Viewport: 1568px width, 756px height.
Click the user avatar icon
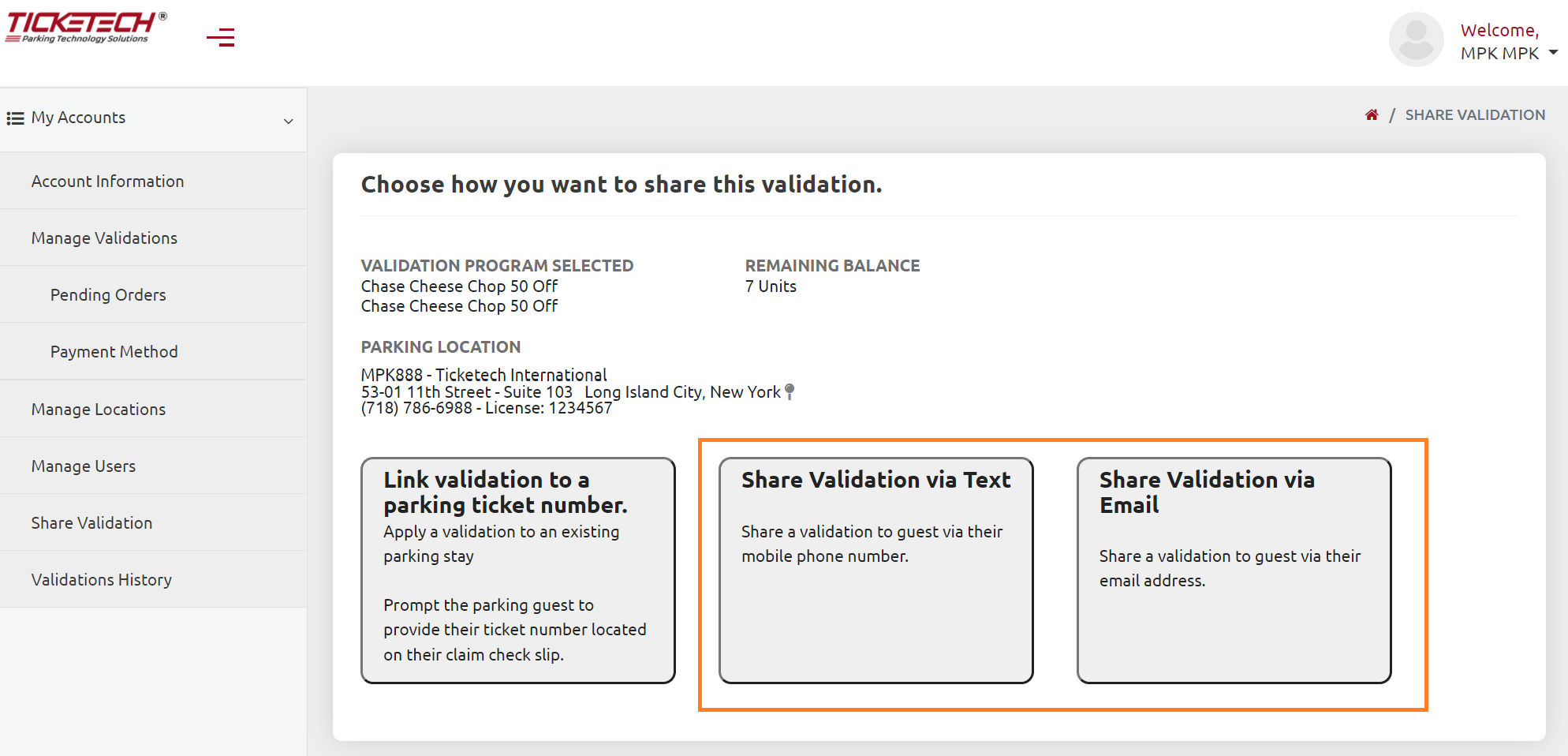tap(1416, 39)
